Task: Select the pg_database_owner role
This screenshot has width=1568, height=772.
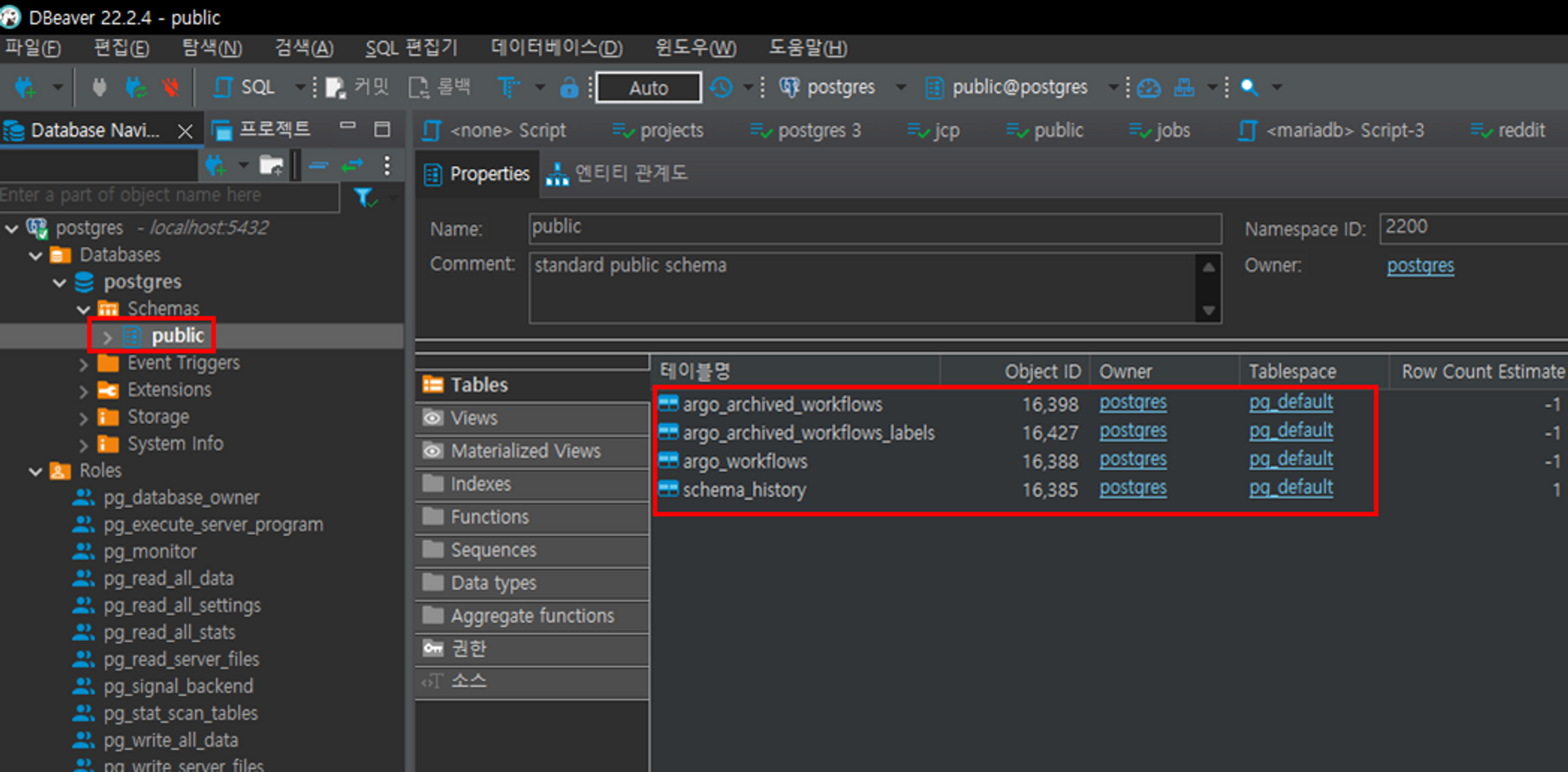Action: click(181, 498)
